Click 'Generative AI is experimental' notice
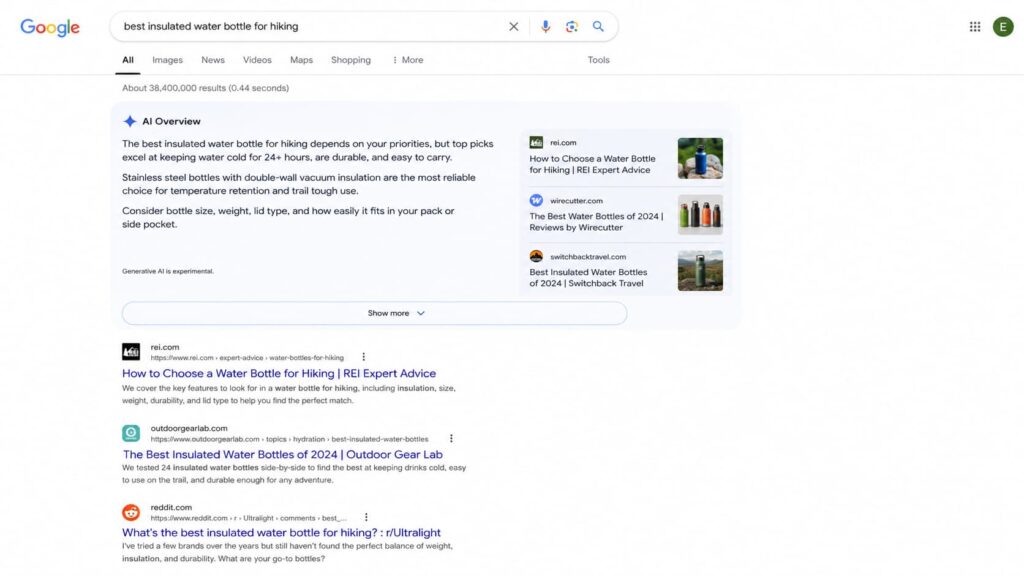Screen dimensions: 1024x576 (x=168, y=271)
